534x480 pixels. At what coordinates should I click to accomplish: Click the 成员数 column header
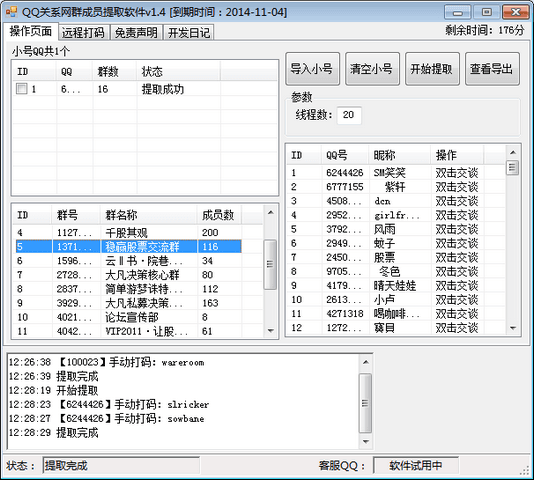pyautogui.click(x=219, y=215)
